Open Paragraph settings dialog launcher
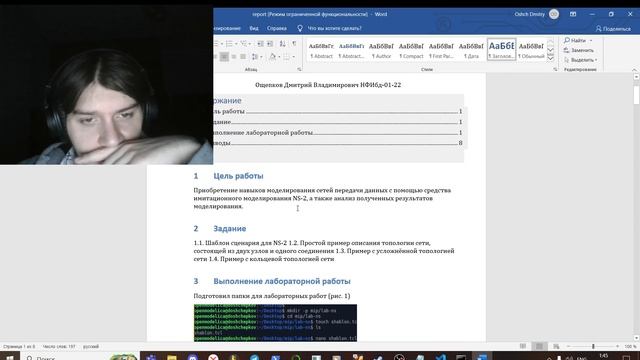640x360 pixels. pyautogui.click(x=299, y=69)
